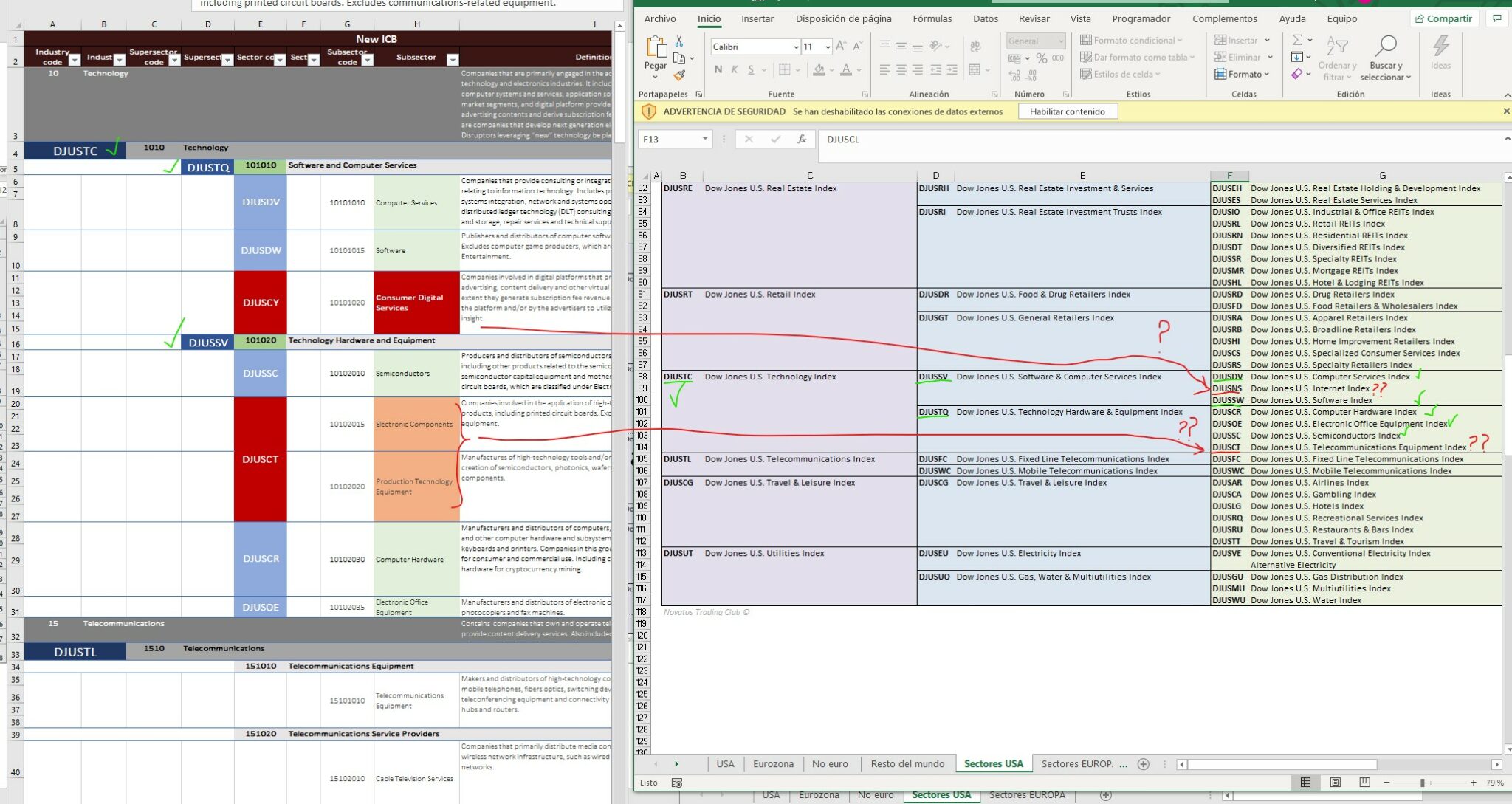The image size is (1512, 804).
Task: Click the new sheet plus icon
Action: pyautogui.click(x=1144, y=764)
